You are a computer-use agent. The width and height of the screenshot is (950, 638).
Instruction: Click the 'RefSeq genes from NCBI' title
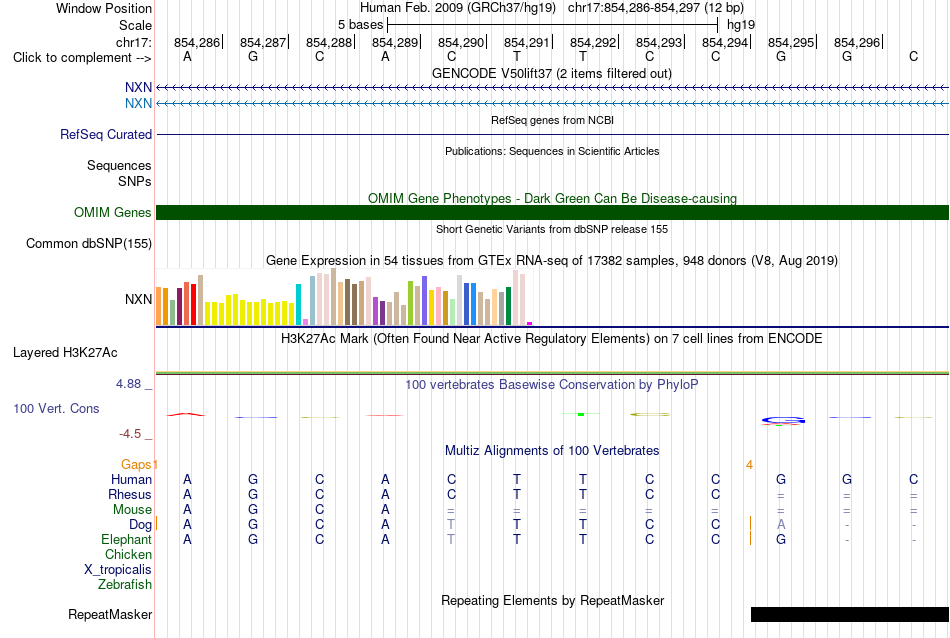(x=553, y=120)
